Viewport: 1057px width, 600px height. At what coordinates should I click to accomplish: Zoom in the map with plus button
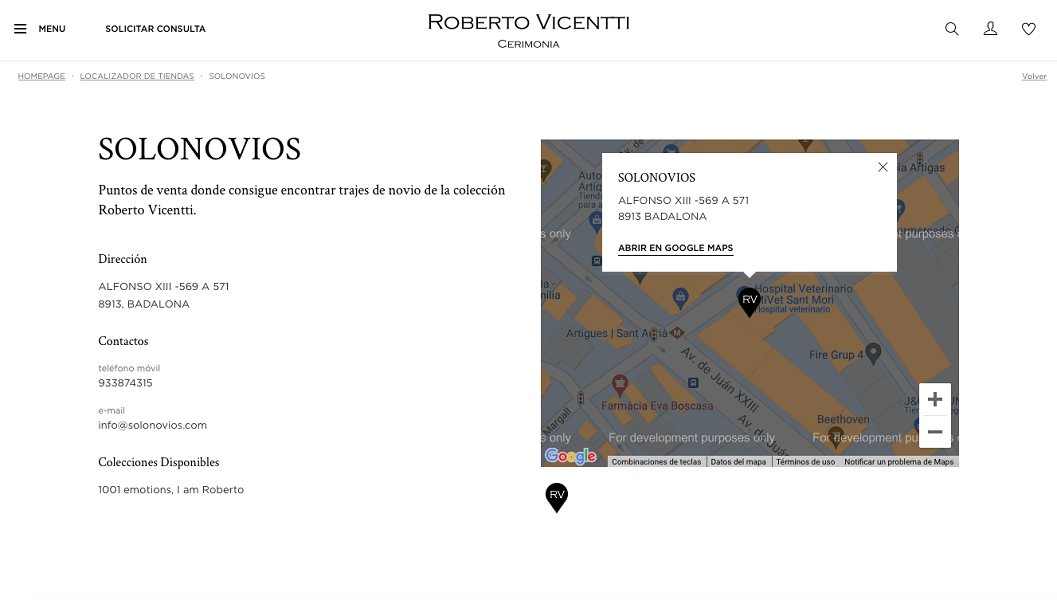[935, 399]
